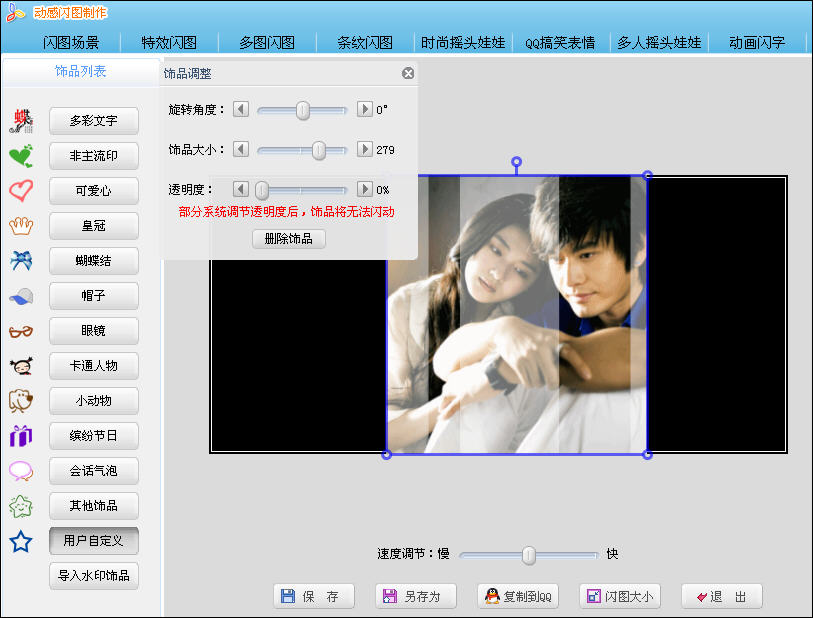Click the 导入水印饰品 button
The width and height of the screenshot is (813, 618).
pos(94,575)
